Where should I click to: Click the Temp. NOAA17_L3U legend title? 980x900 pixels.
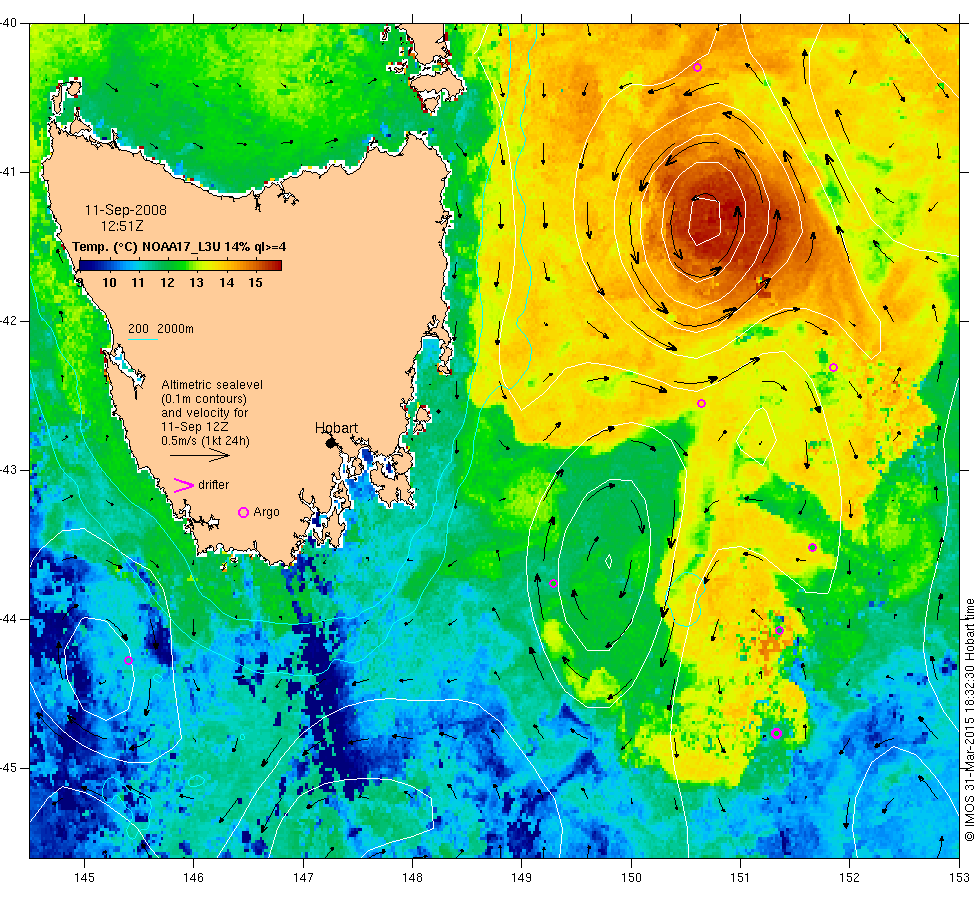(x=179, y=247)
